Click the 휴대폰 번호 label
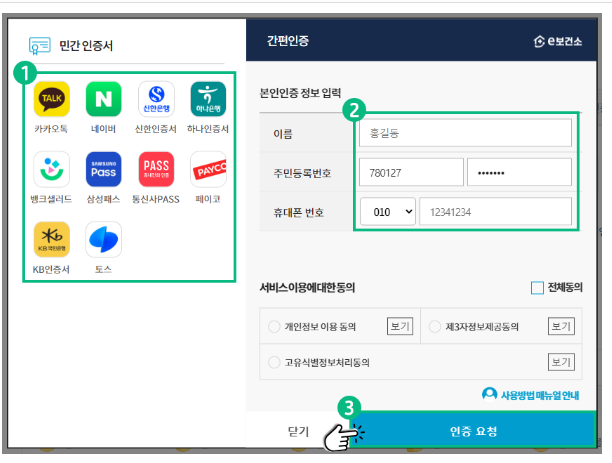The image size is (612, 463). pyautogui.click(x=298, y=212)
